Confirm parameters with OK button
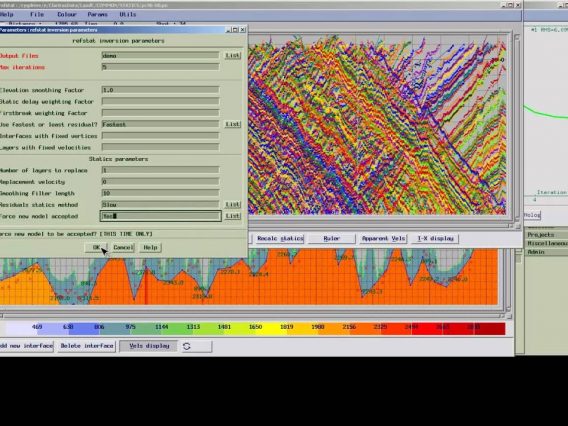This screenshot has height=426, width=568. (x=96, y=247)
